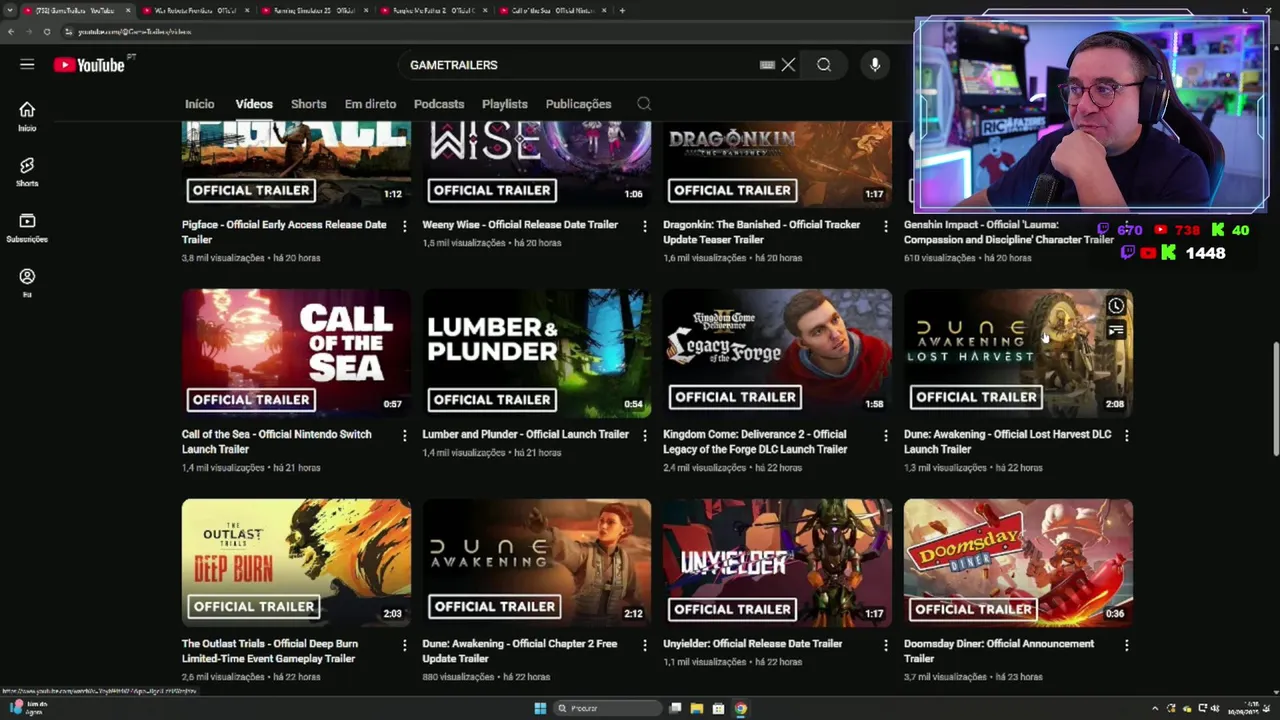Open options for Dune Lost Harvest video
Viewport: 1280px width, 720px height.
click(x=1126, y=436)
